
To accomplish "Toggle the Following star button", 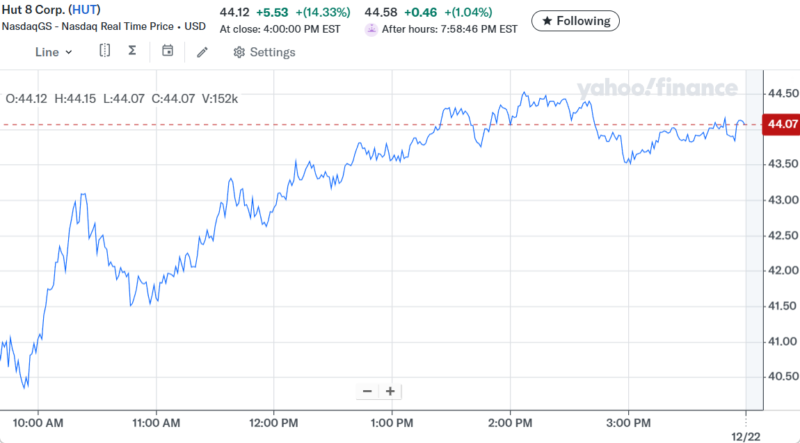I will [x=575, y=20].
